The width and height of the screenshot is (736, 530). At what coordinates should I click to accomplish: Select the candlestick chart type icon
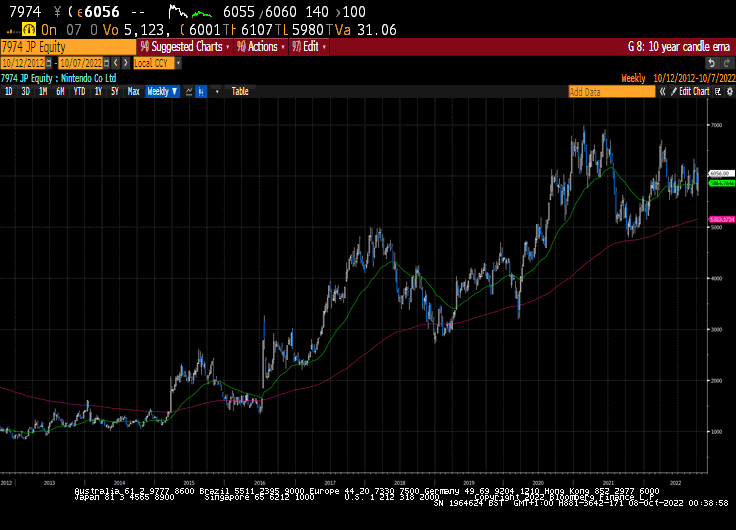click(201, 92)
